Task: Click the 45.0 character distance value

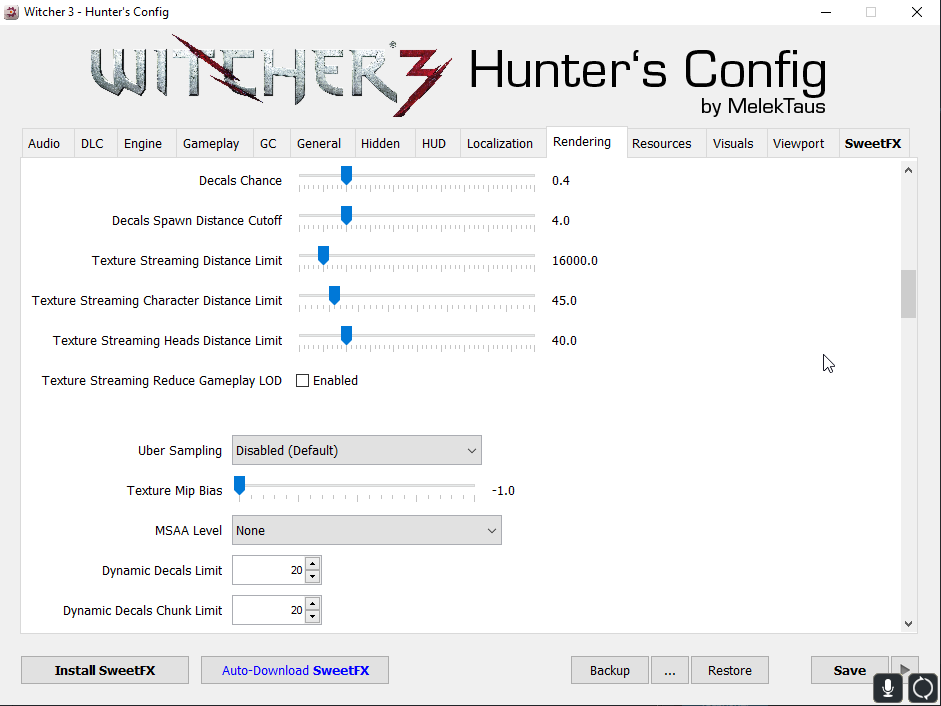Action: (x=564, y=301)
